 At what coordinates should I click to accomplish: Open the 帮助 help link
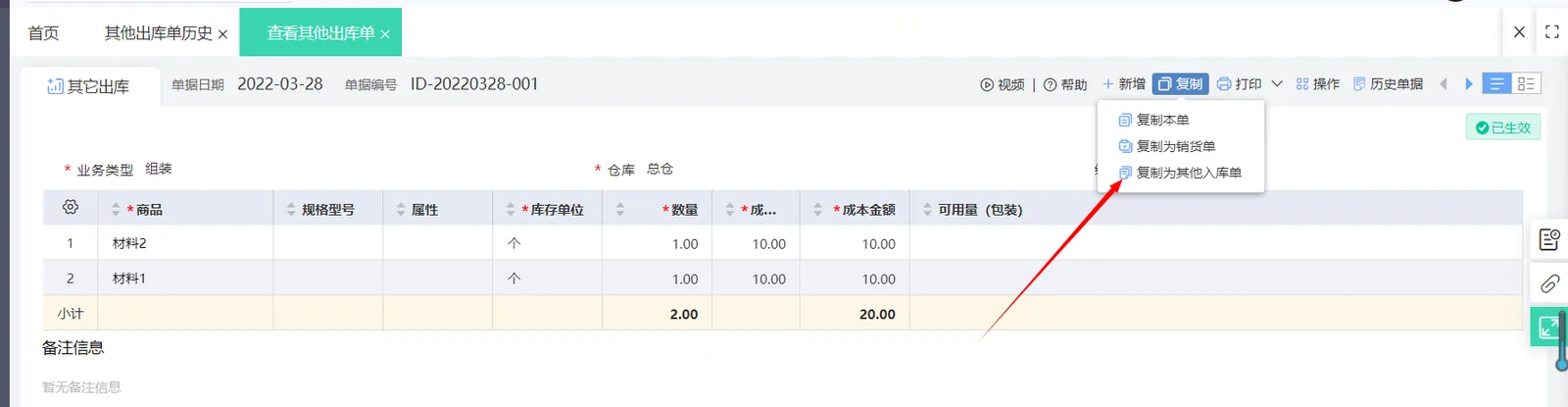coord(1065,84)
